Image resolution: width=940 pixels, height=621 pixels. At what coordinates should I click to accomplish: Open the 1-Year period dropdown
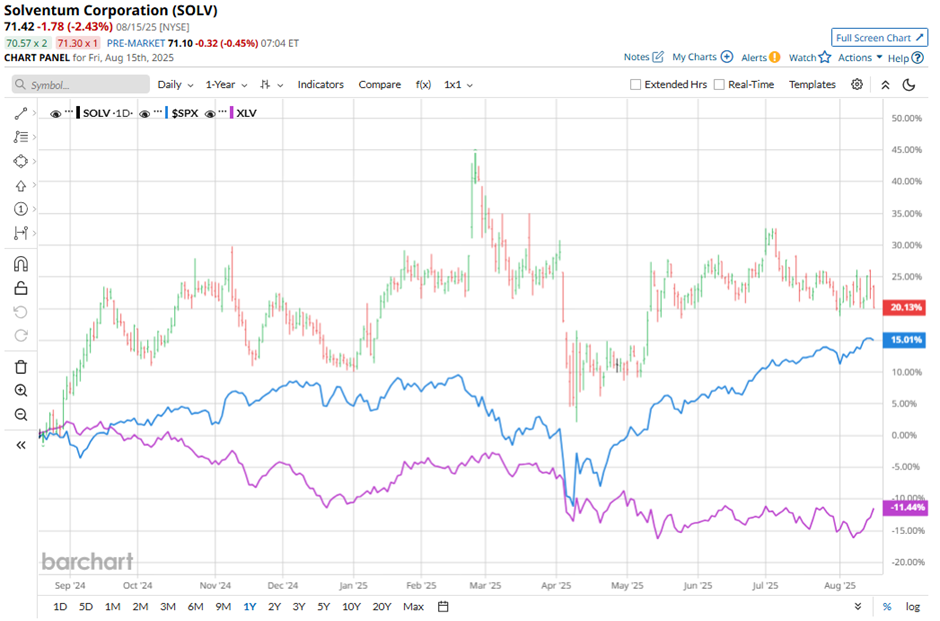click(x=226, y=85)
